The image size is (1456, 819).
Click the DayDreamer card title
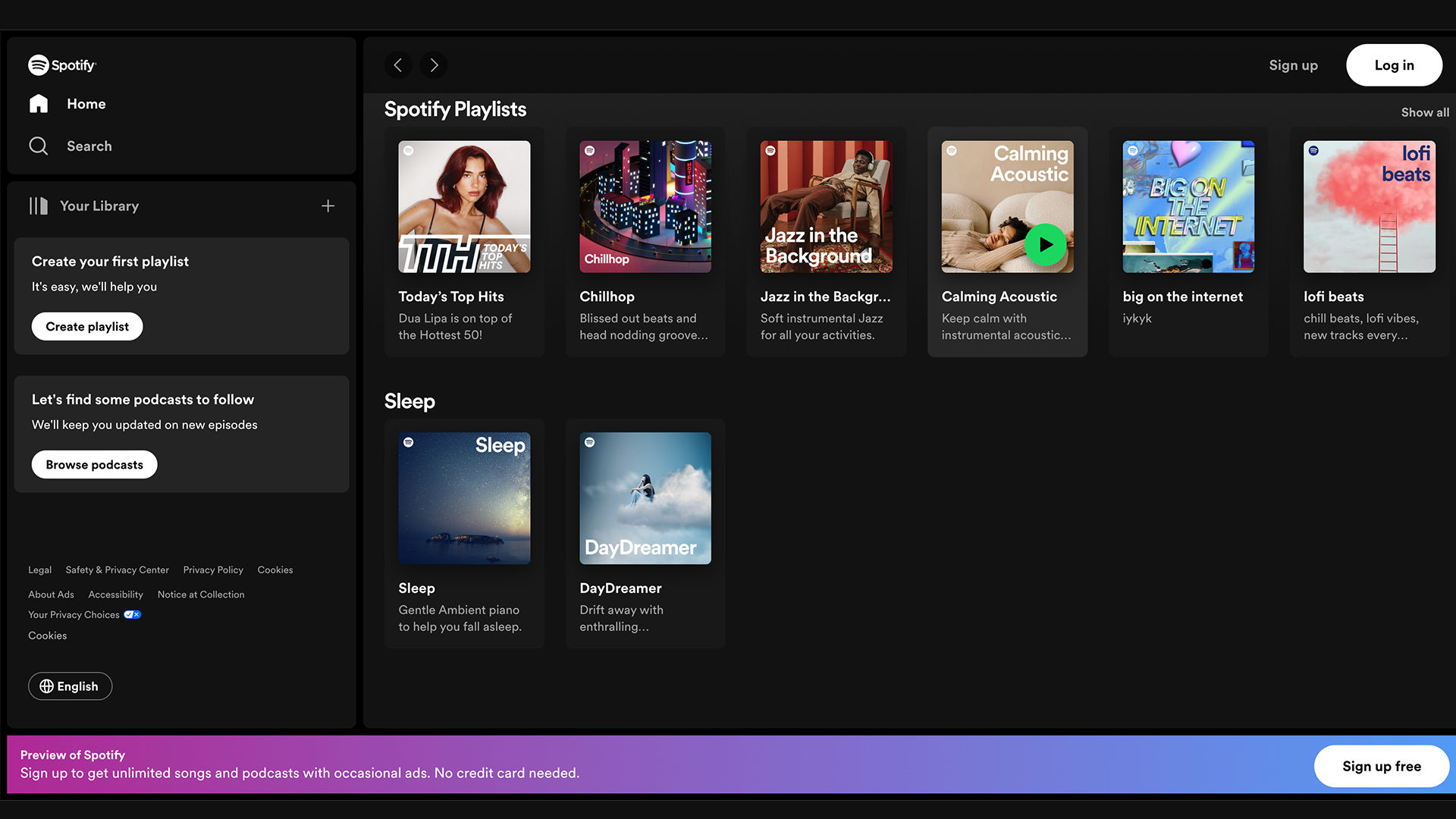point(620,588)
